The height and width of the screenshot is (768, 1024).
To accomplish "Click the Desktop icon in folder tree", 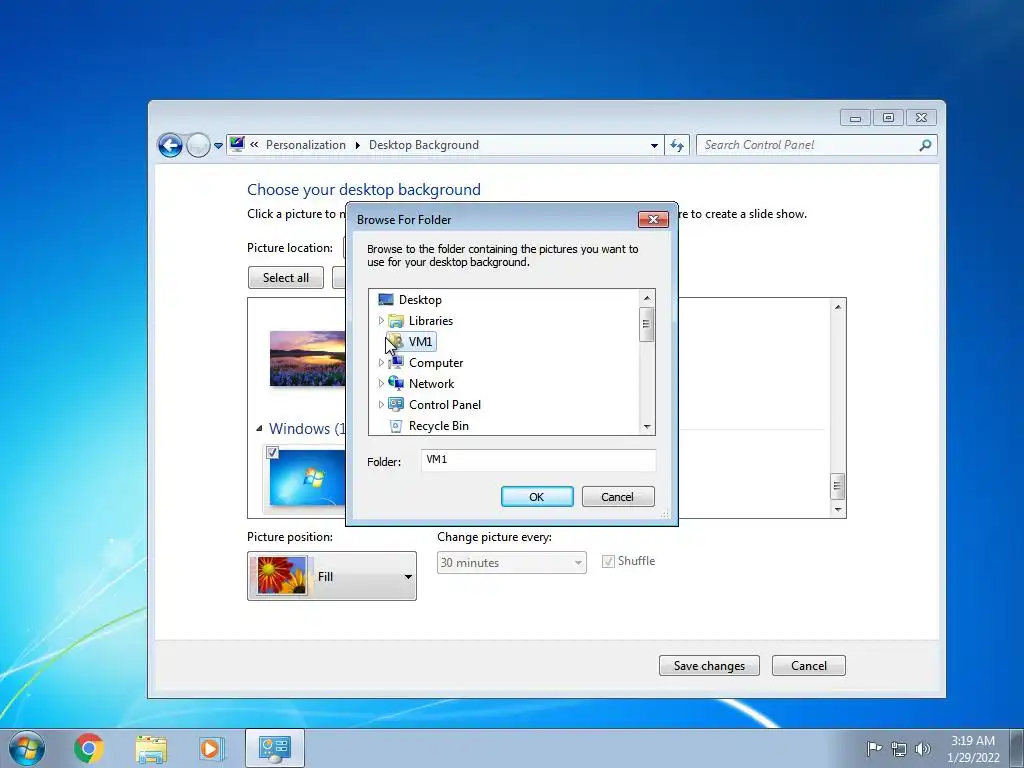I will click(386, 300).
